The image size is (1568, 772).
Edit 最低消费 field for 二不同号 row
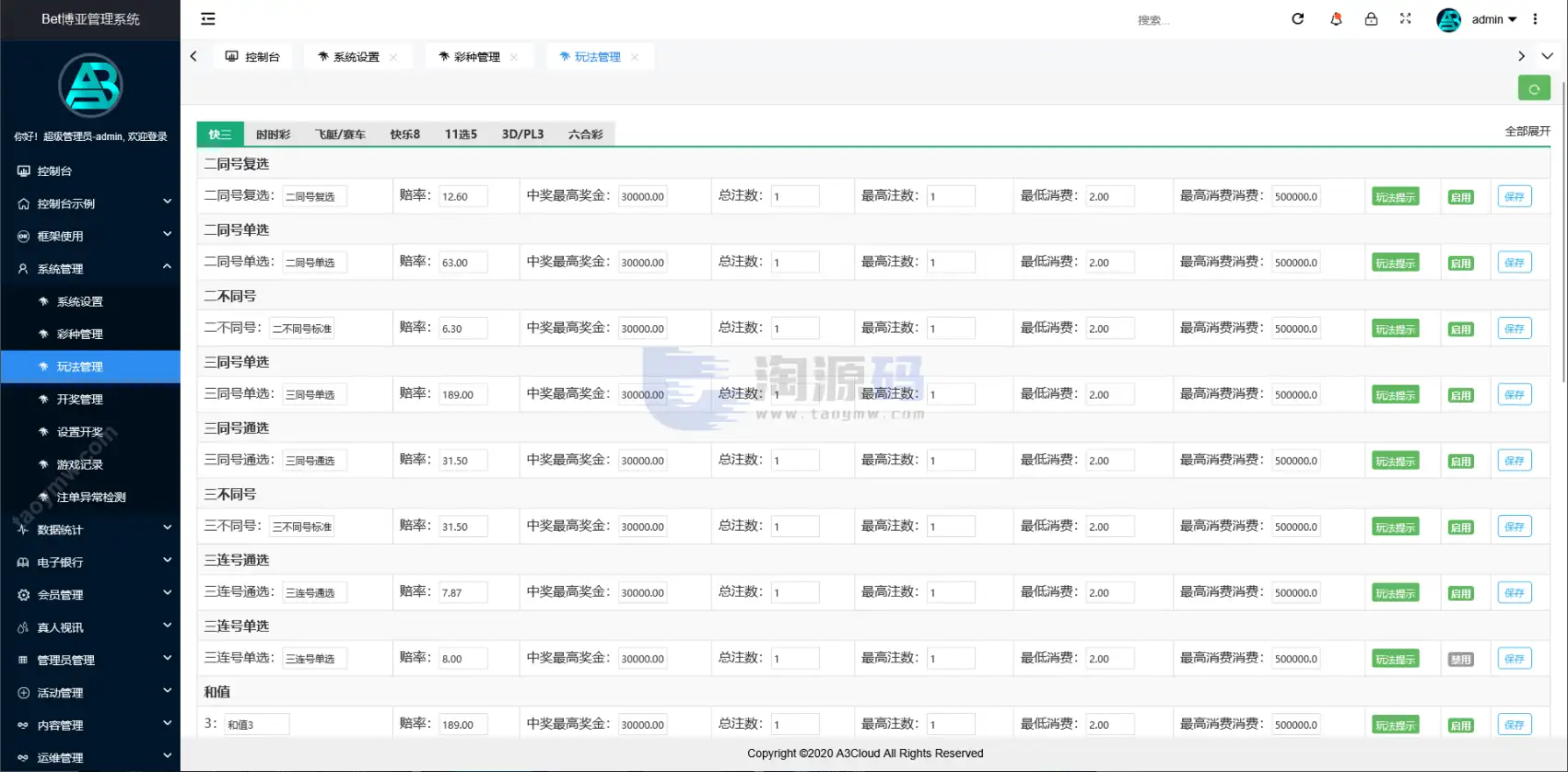1110,328
